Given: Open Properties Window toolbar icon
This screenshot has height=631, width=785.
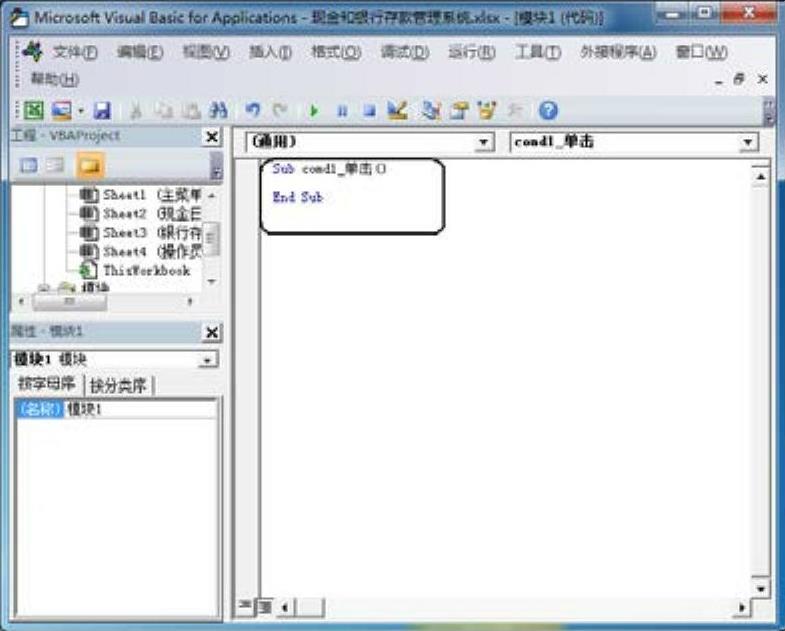Looking at the screenshot, I should point(459,110).
